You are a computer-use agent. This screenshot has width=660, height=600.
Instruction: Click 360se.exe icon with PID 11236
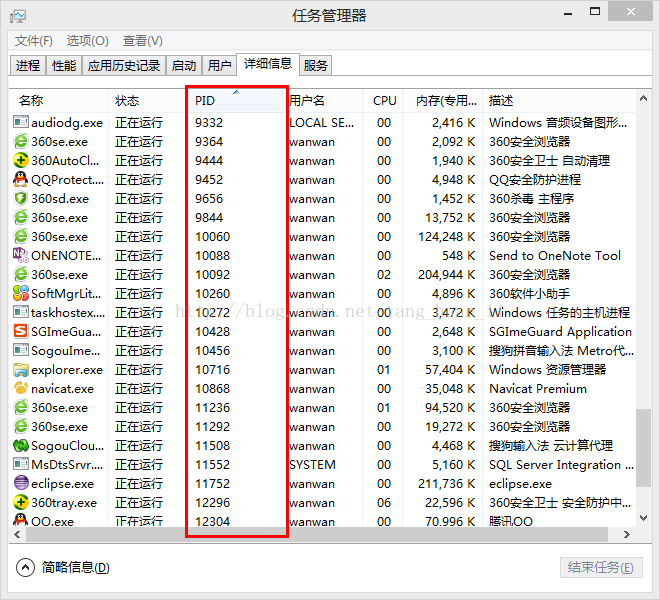click(21, 407)
